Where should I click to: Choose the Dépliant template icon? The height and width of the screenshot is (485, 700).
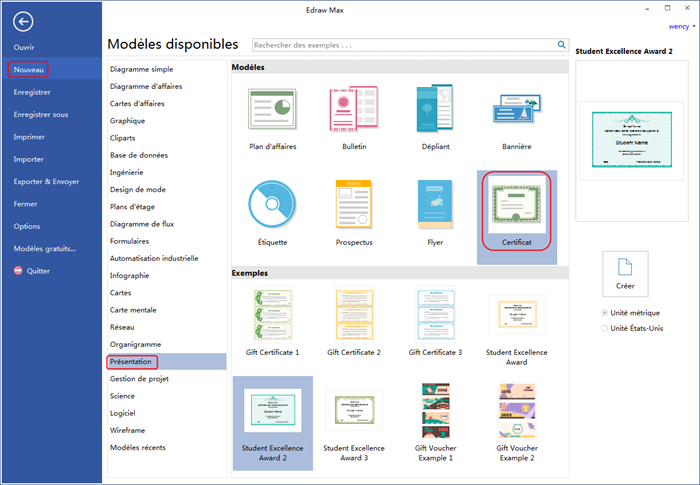click(435, 109)
